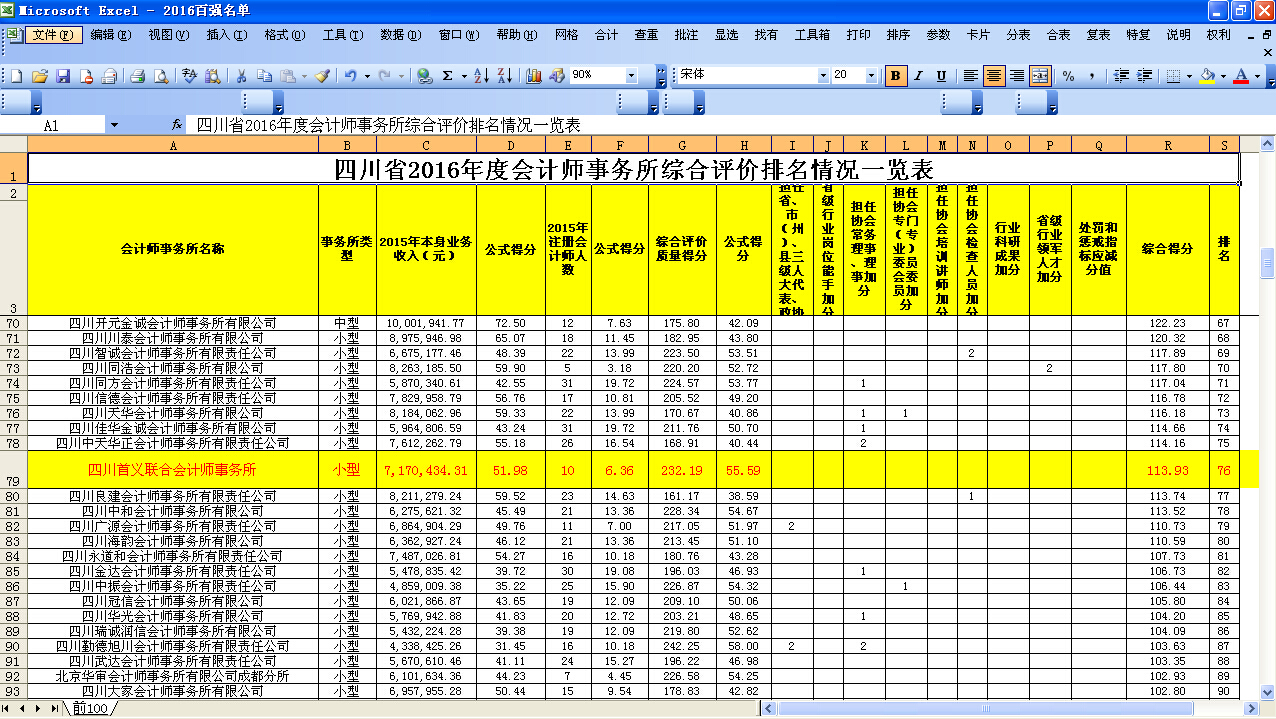Click the Percent Style button
The image size is (1276, 719).
tap(1068, 76)
